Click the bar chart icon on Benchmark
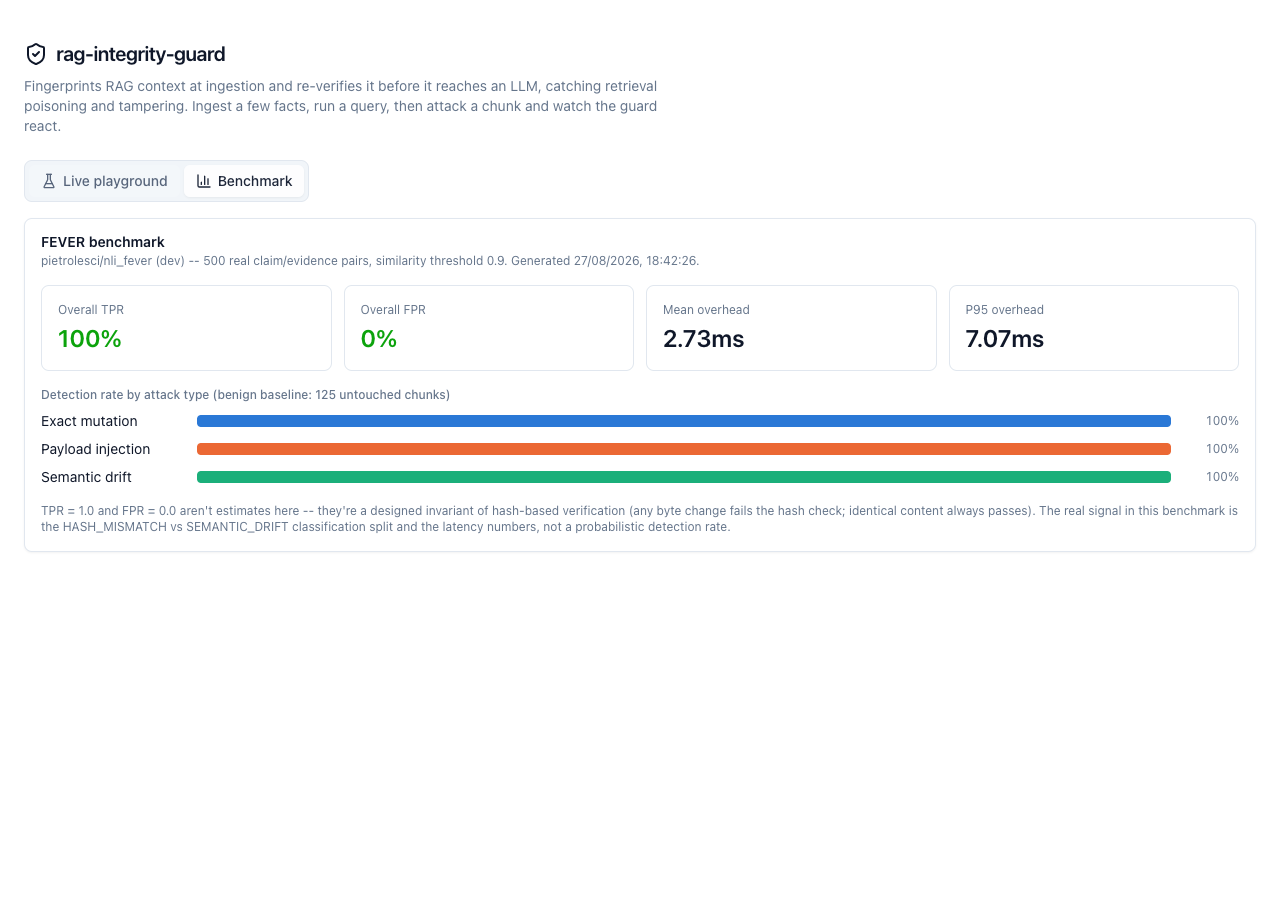This screenshot has height=900, width=1280. click(203, 181)
